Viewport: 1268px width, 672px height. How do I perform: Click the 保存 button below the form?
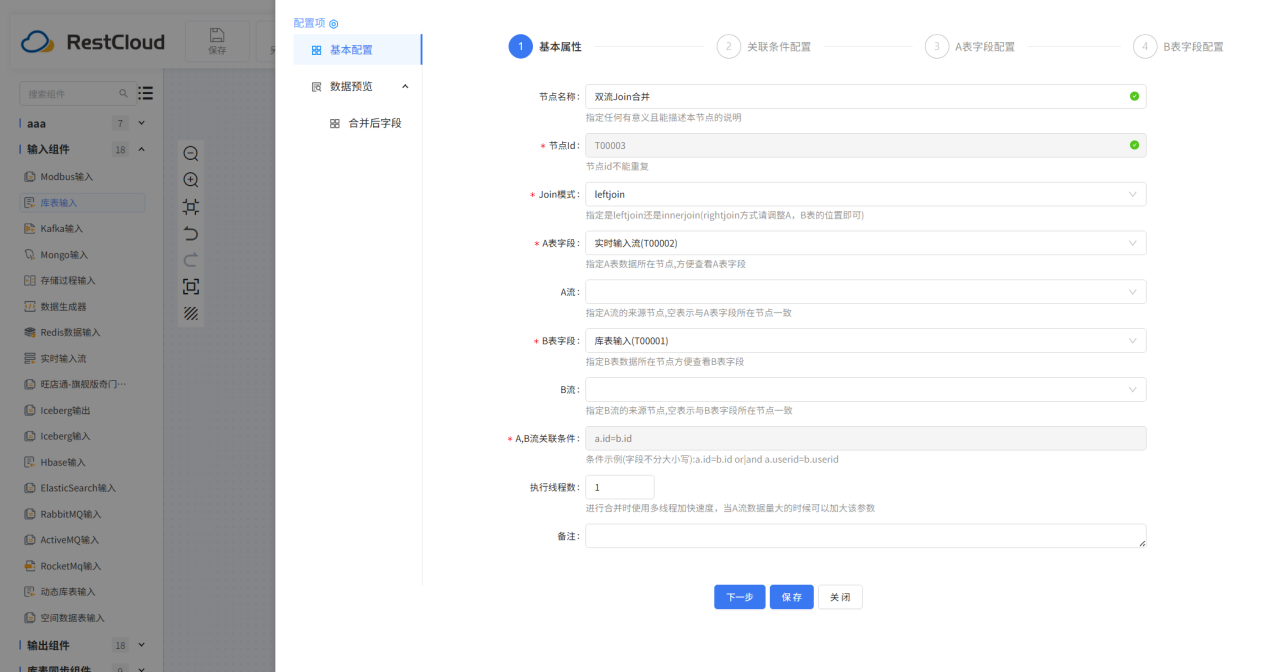[x=791, y=596]
